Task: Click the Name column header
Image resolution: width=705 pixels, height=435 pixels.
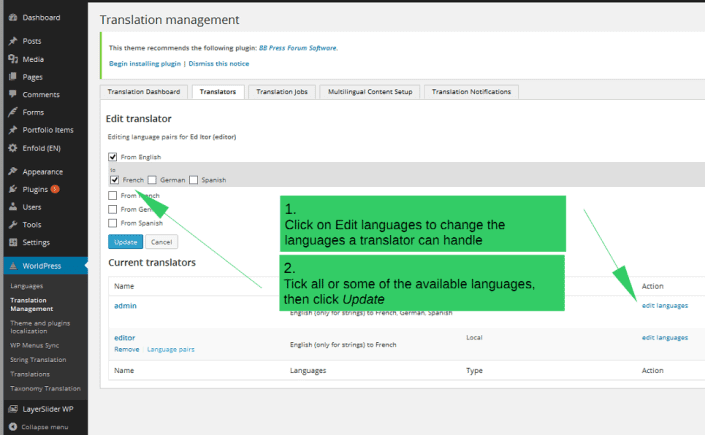Action: (124, 286)
